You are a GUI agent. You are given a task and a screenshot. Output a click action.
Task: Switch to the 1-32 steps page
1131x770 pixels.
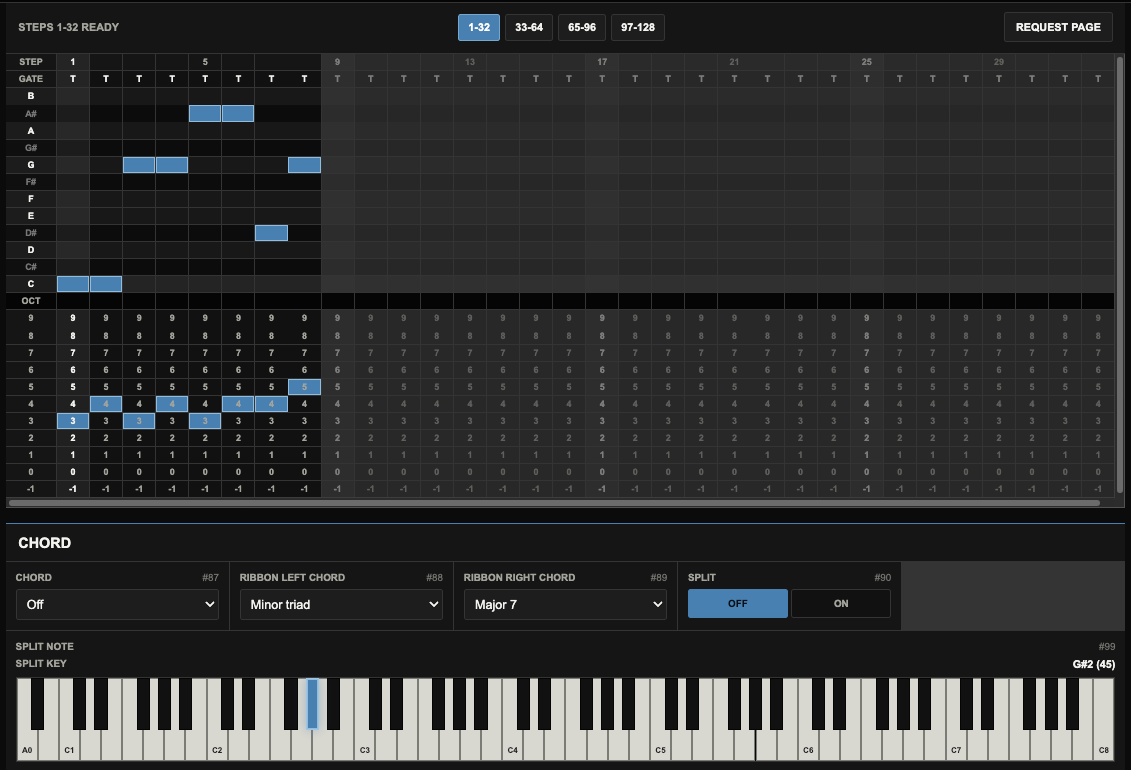click(x=479, y=27)
